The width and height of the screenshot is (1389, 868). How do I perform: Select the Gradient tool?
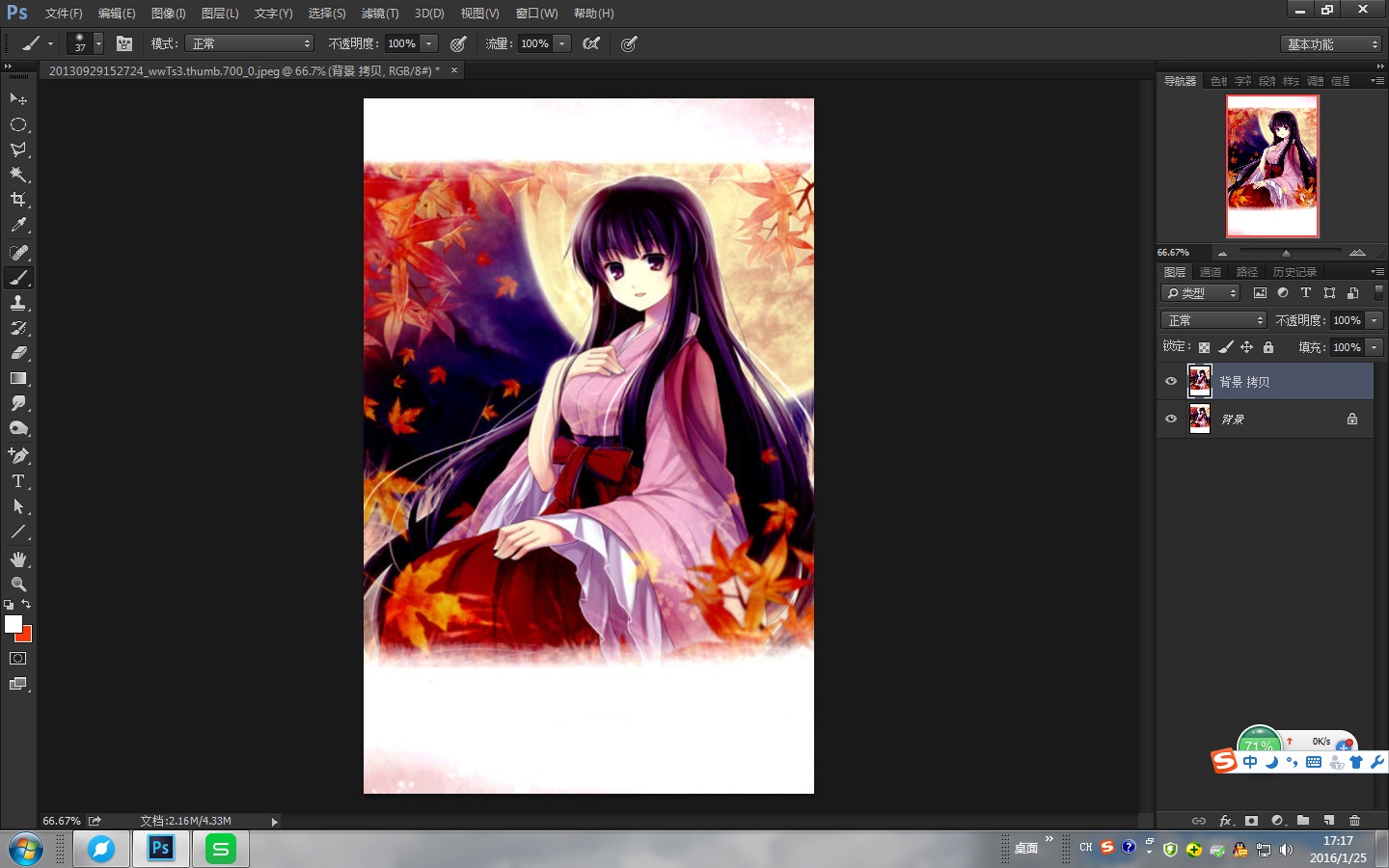pyautogui.click(x=18, y=378)
